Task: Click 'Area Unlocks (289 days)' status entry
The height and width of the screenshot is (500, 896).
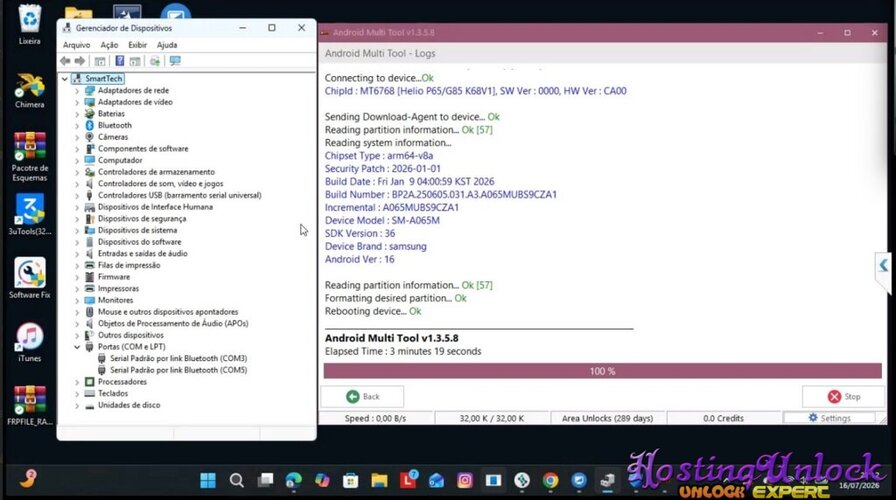Action: 607,418
